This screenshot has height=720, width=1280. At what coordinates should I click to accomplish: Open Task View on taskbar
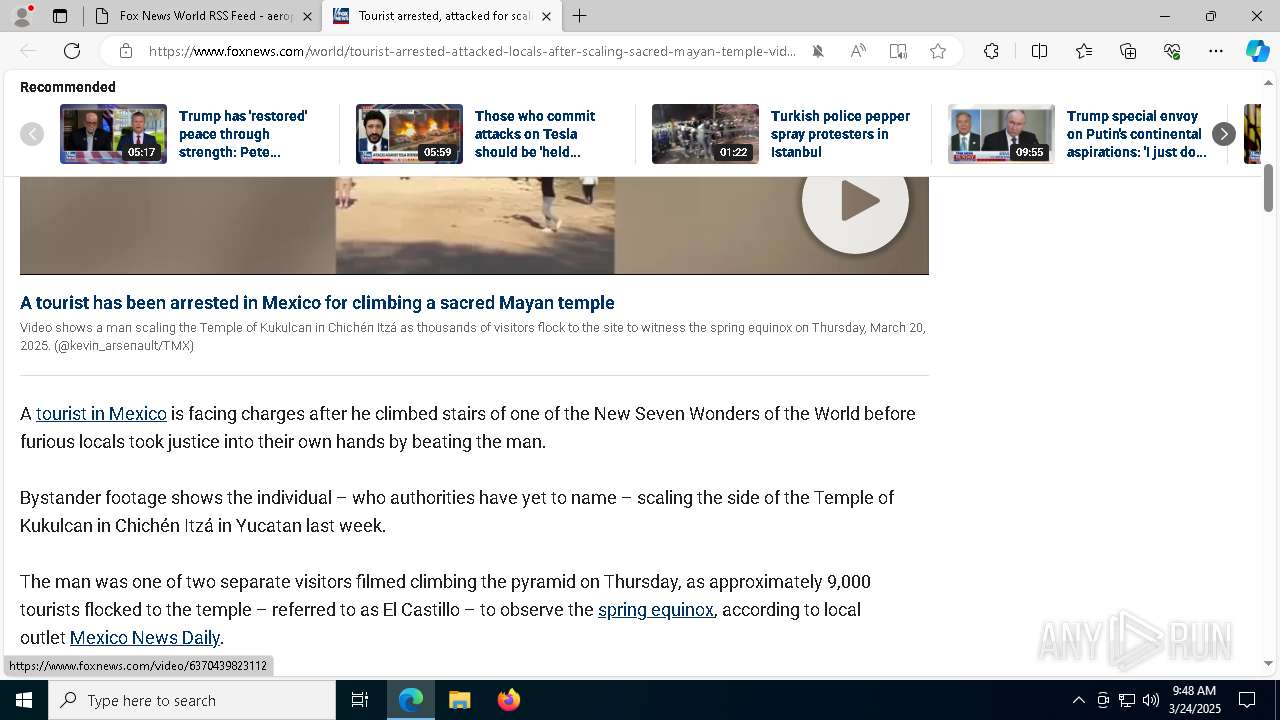[x=360, y=700]
